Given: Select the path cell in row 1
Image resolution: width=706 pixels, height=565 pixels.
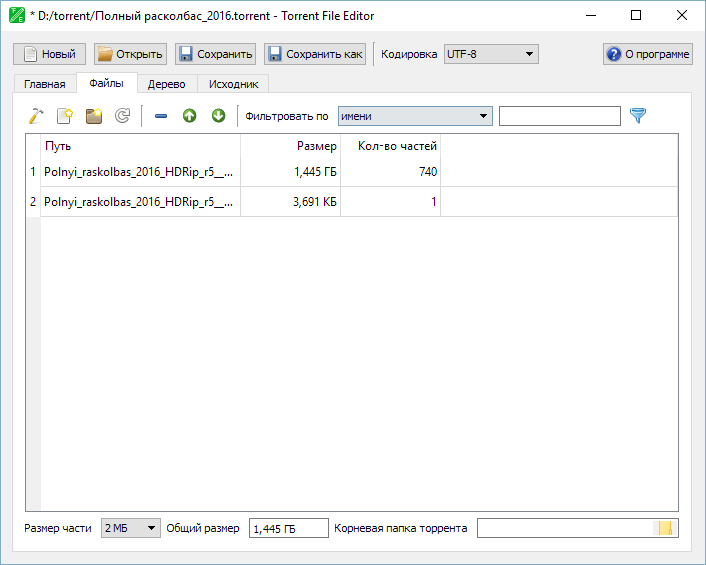Looking at the screenshot, I should pos(140,172).
